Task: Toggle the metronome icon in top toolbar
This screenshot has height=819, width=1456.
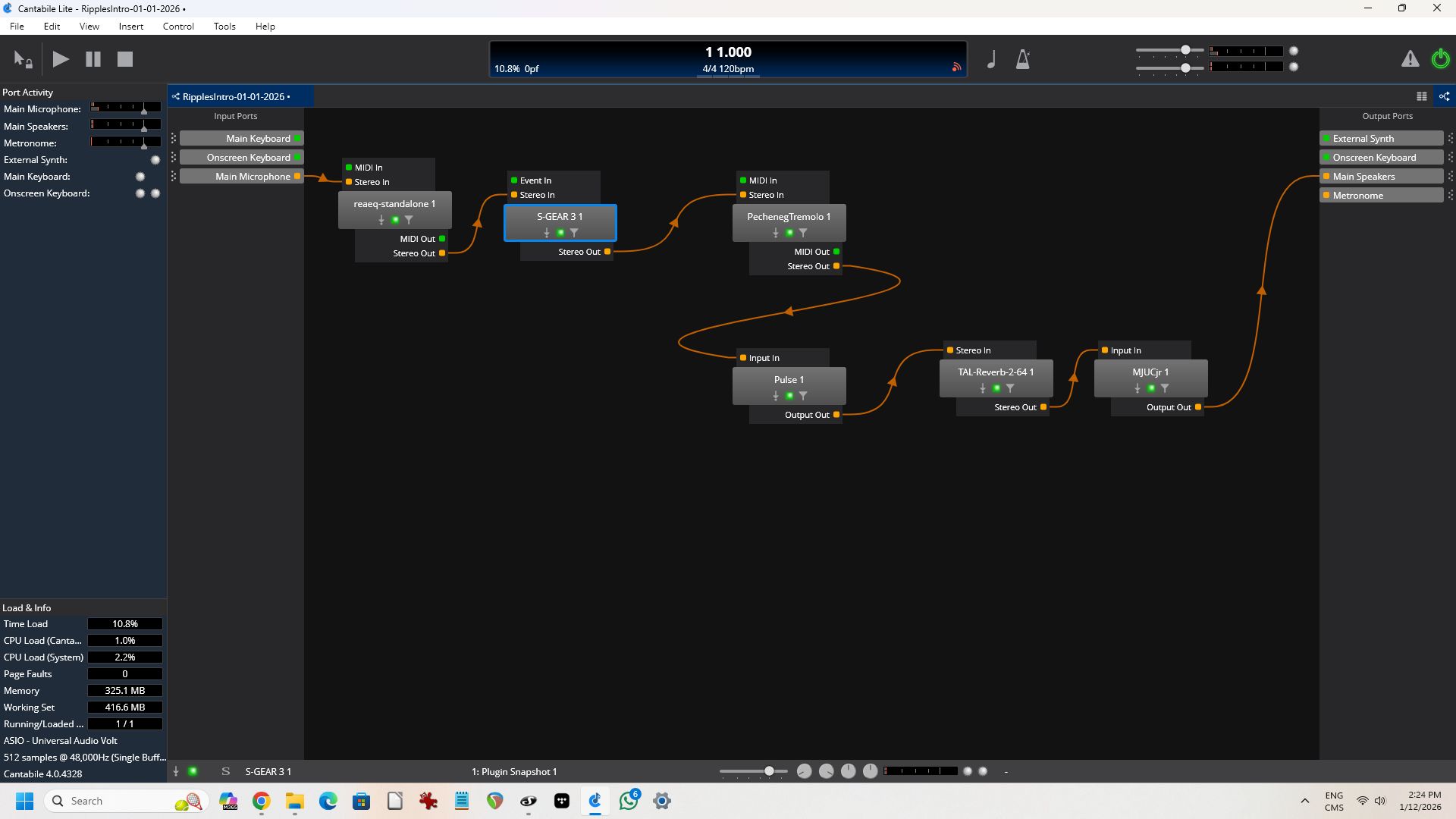Action: coord(1023,59)
